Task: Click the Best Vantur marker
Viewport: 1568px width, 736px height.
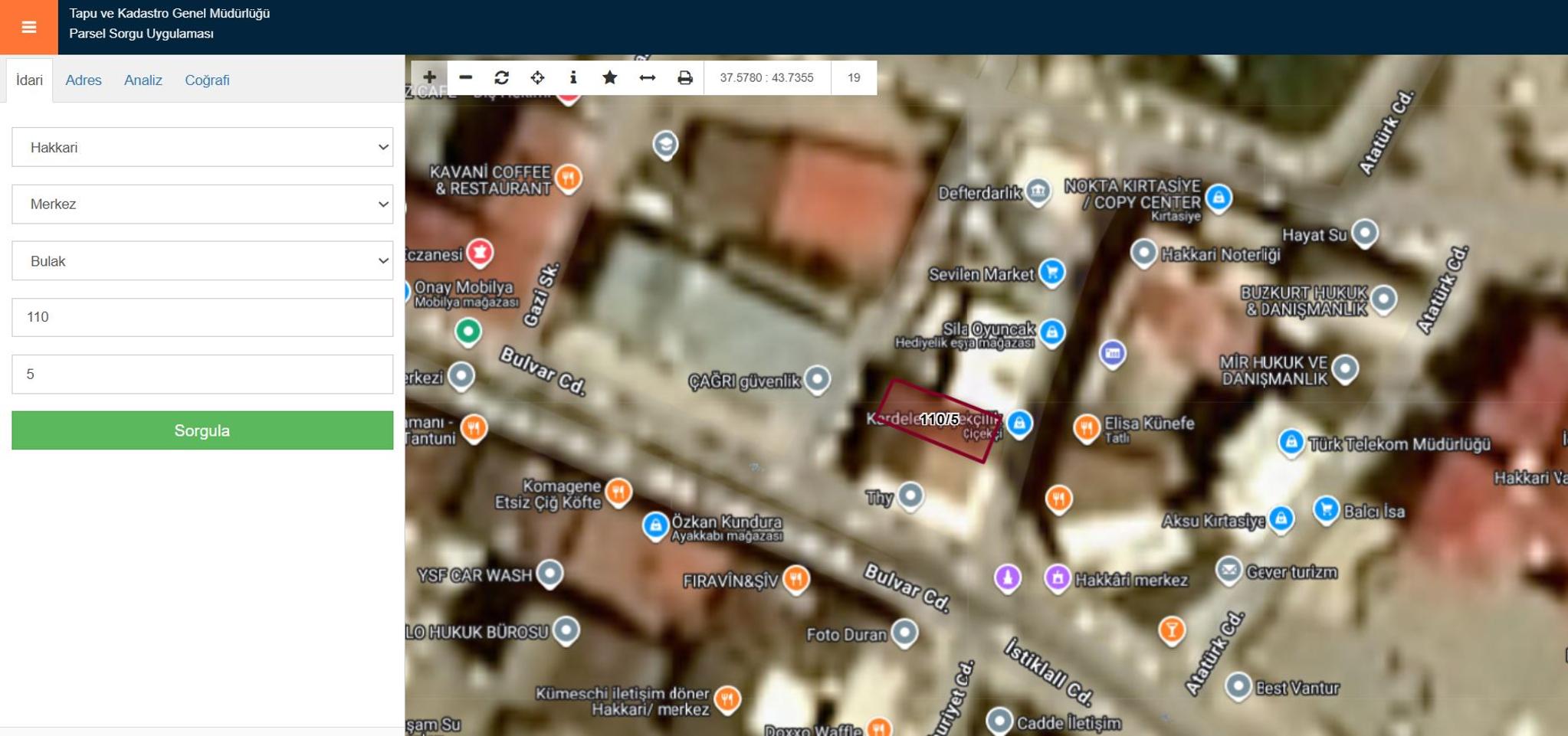Action: click(1238, 686)
